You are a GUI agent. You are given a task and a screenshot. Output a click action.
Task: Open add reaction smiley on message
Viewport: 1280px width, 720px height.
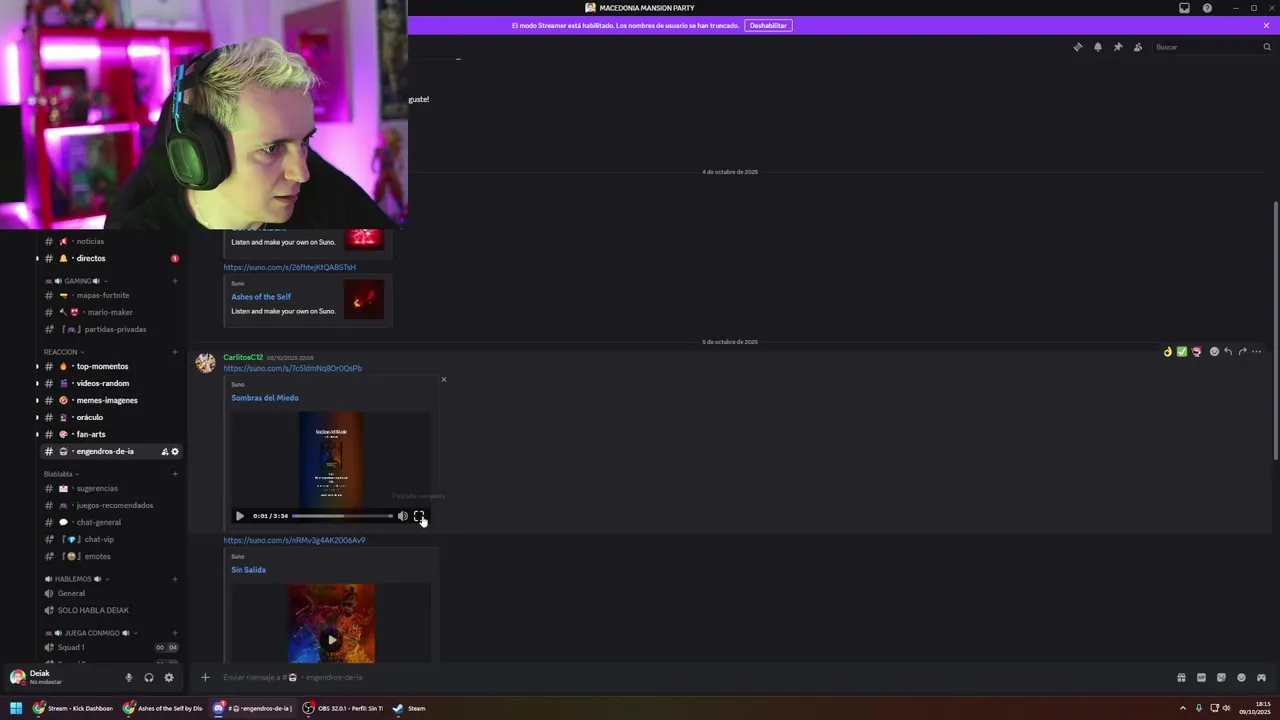point(1214,352)
